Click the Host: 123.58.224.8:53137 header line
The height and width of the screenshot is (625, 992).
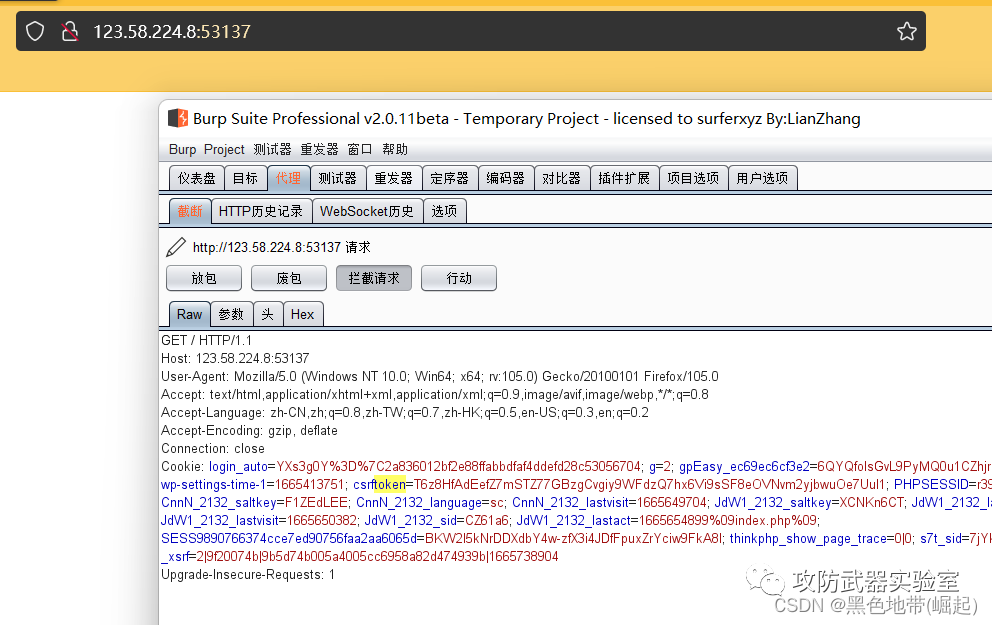coord(235,358)
